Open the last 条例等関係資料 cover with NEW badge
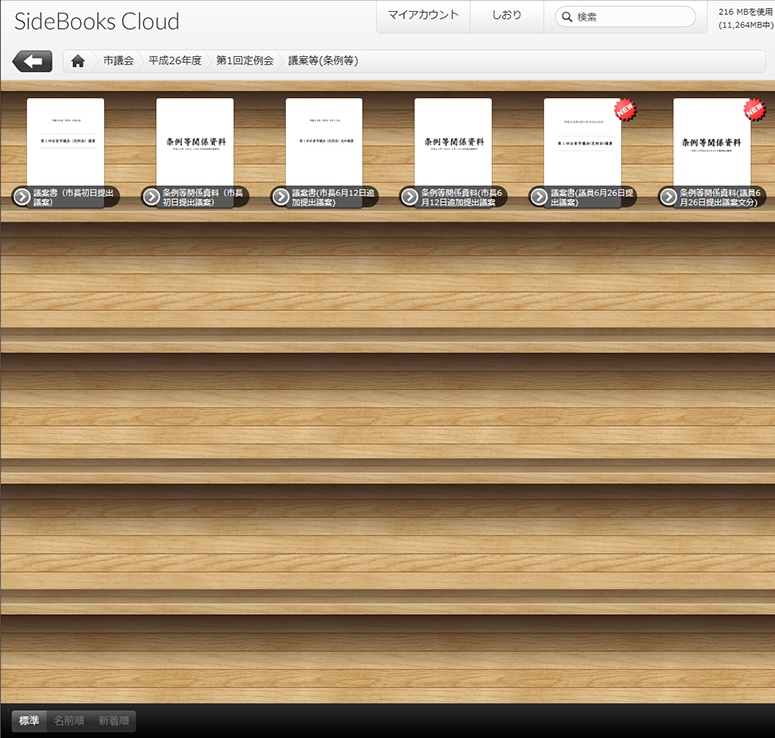Image resolution: width=775 pixels, height=738 pixels. point(711,141)
